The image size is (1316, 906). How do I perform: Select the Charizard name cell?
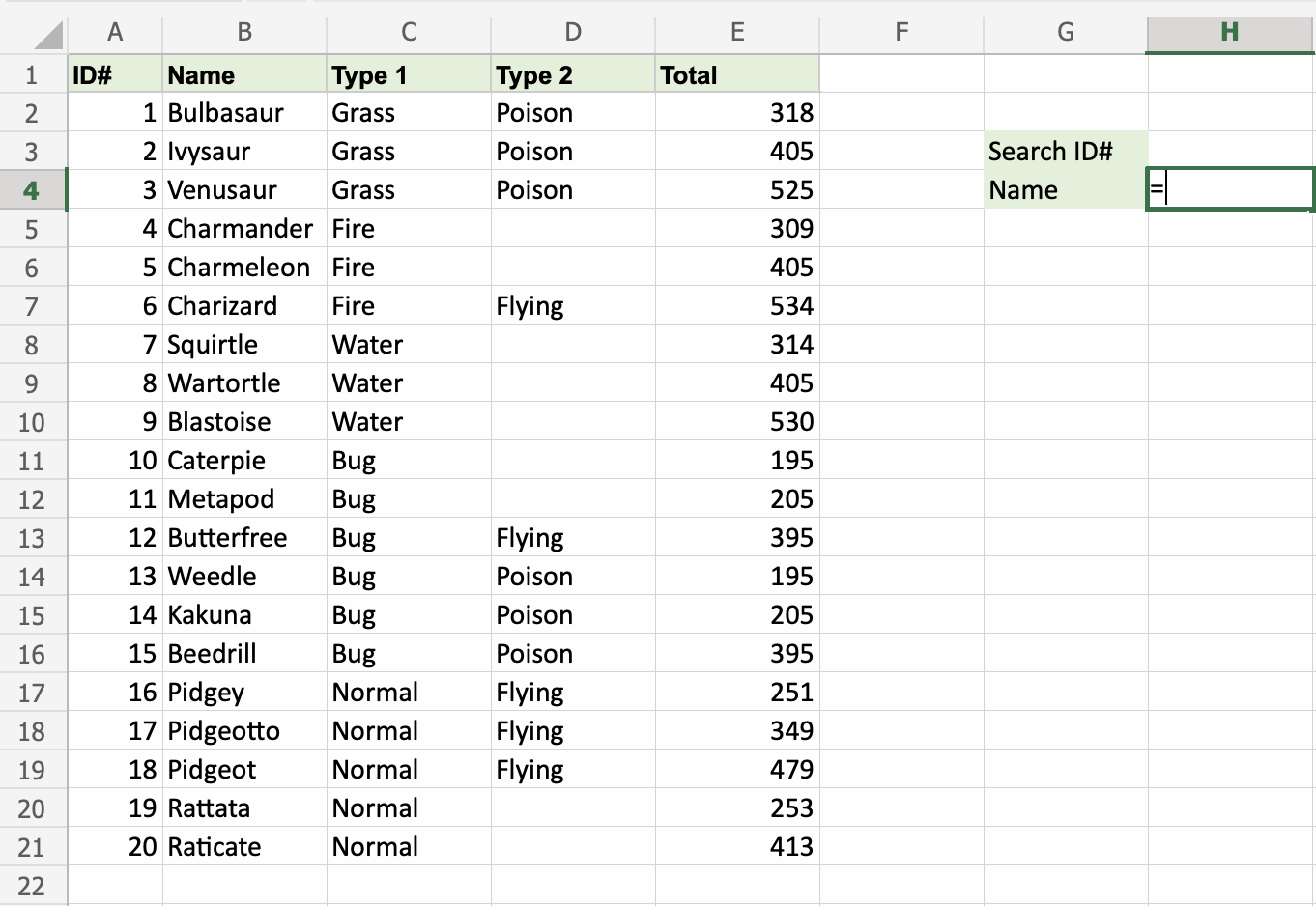tap(243, 306)
